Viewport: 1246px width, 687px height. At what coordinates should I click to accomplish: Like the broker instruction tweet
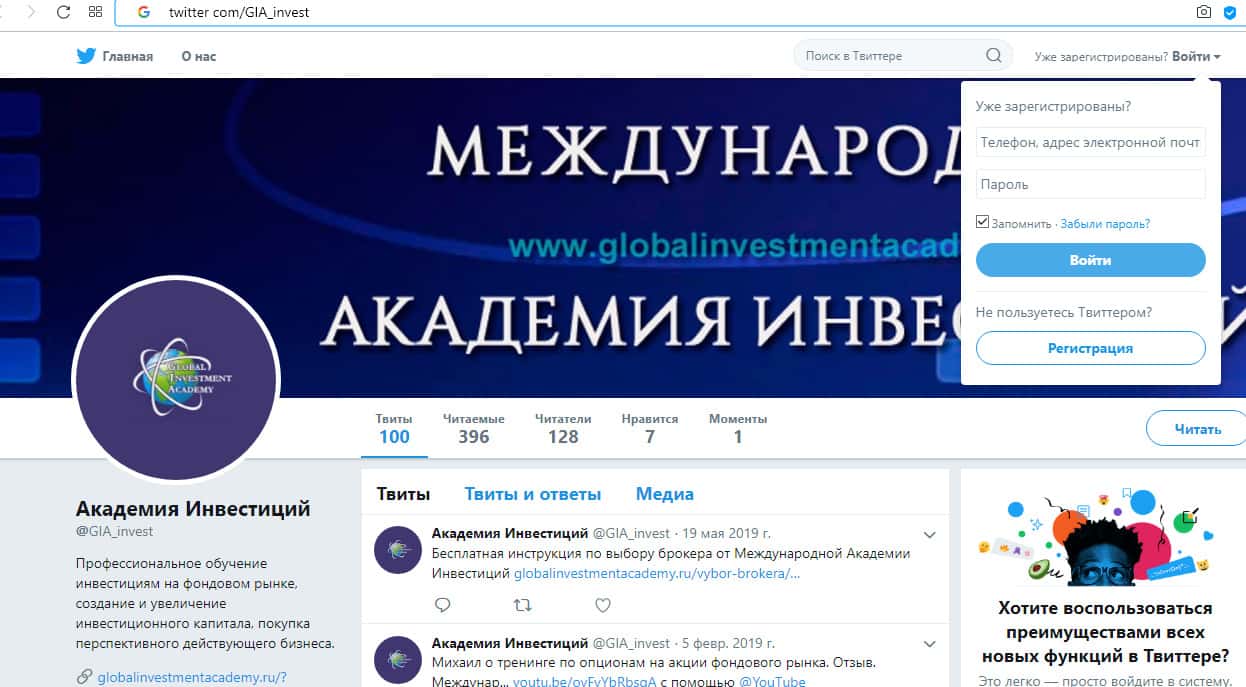[603, 605]
